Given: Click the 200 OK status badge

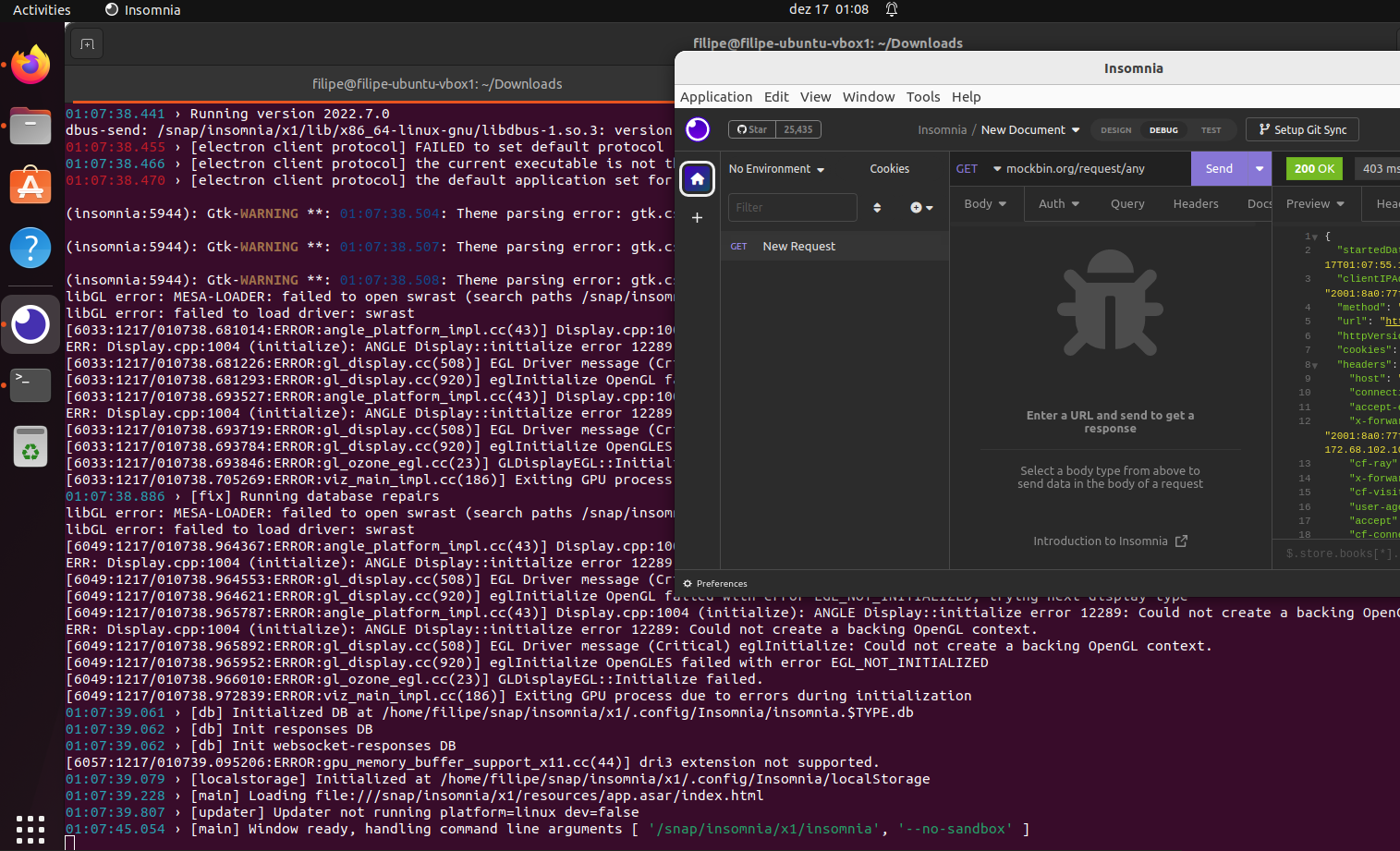Looking at the screenshot, I should click(1314, 168).
